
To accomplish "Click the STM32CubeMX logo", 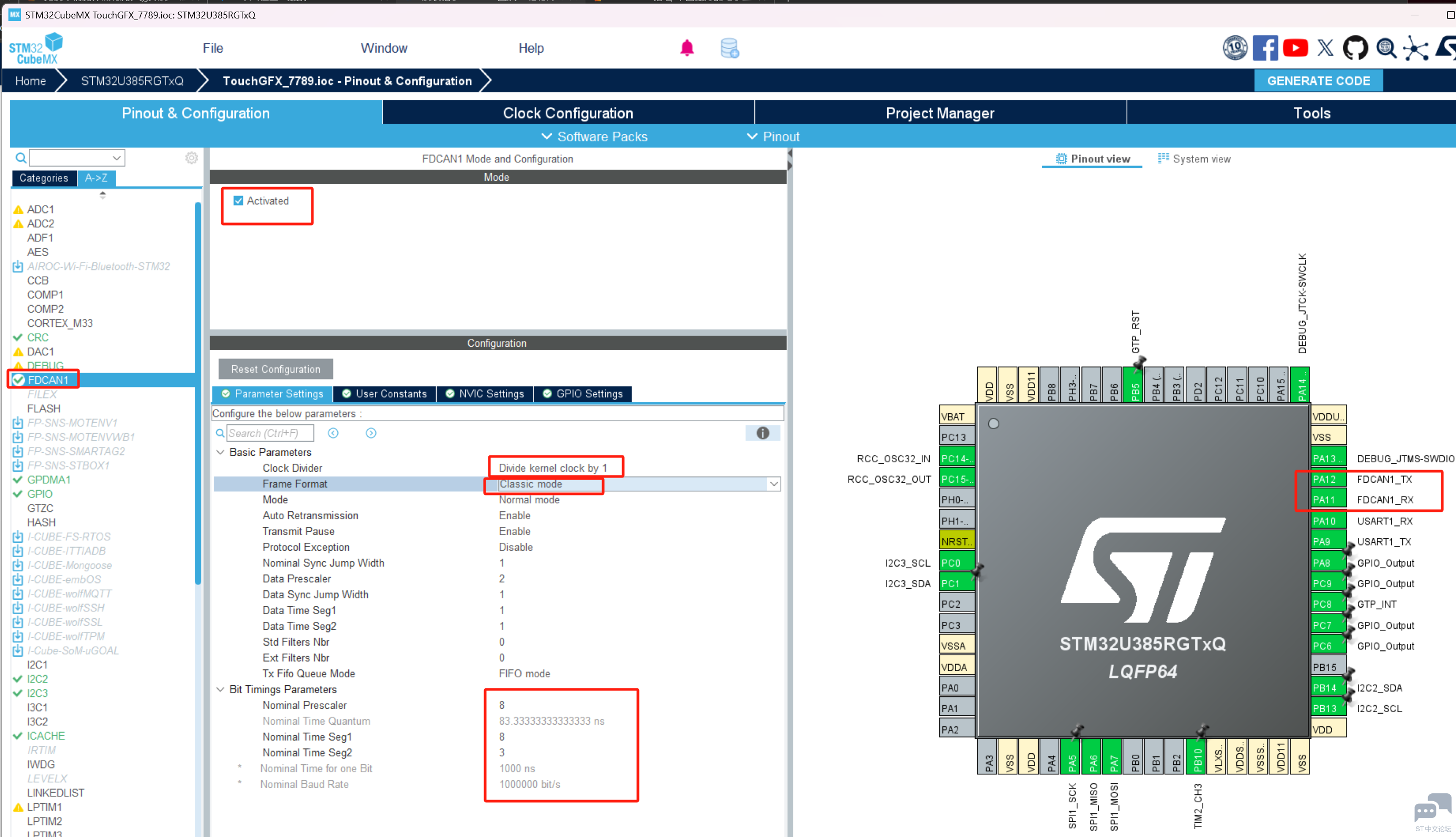I will click(x=36, y=48).
